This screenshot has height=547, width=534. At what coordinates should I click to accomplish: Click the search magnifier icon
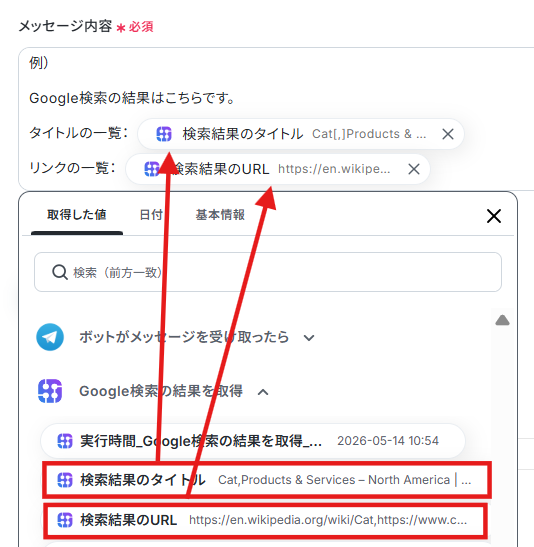click(60, 272)
